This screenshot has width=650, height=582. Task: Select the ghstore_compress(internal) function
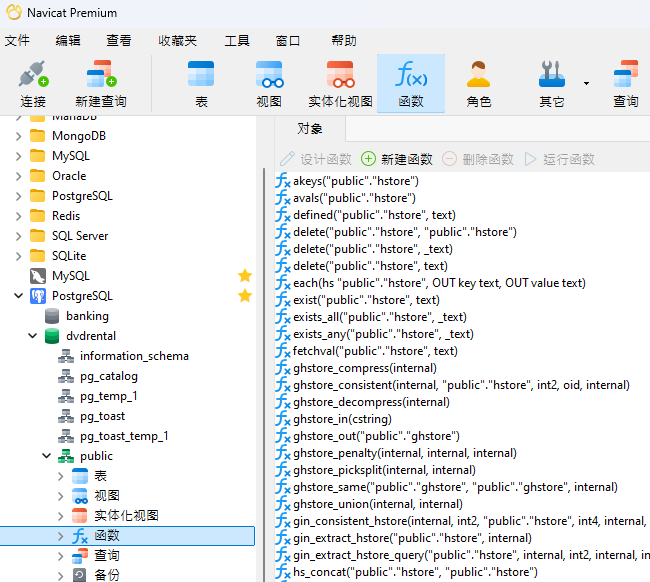(x=365, y=368)
